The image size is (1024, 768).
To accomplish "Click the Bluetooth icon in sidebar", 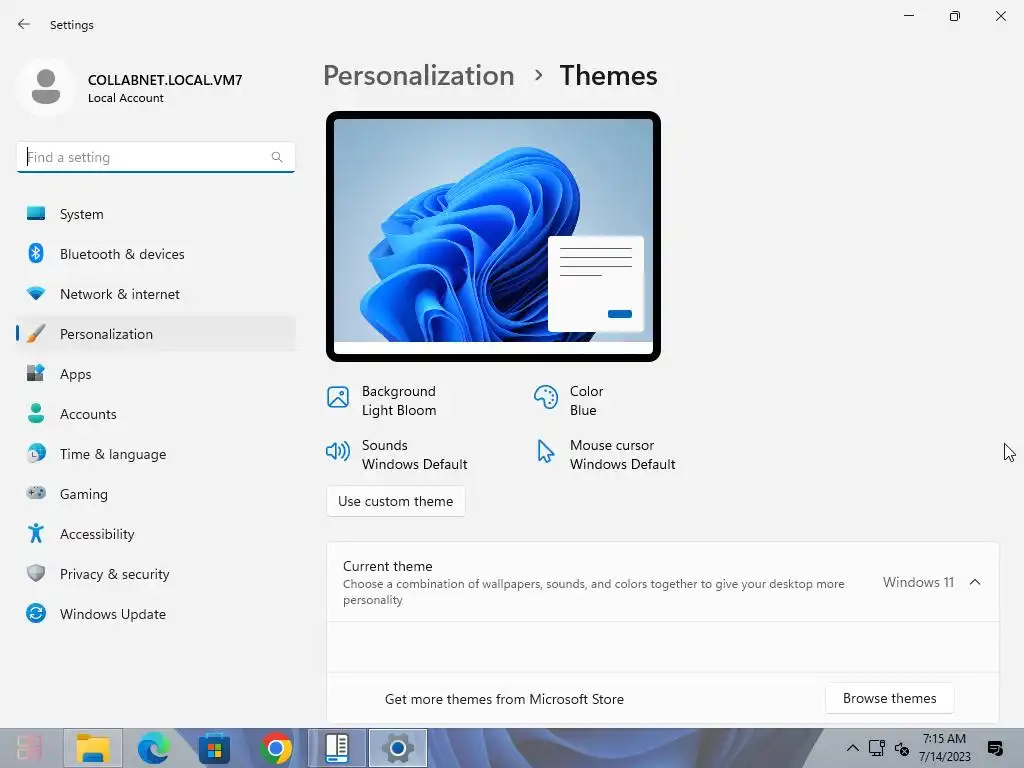I will [x=36, y=253].
